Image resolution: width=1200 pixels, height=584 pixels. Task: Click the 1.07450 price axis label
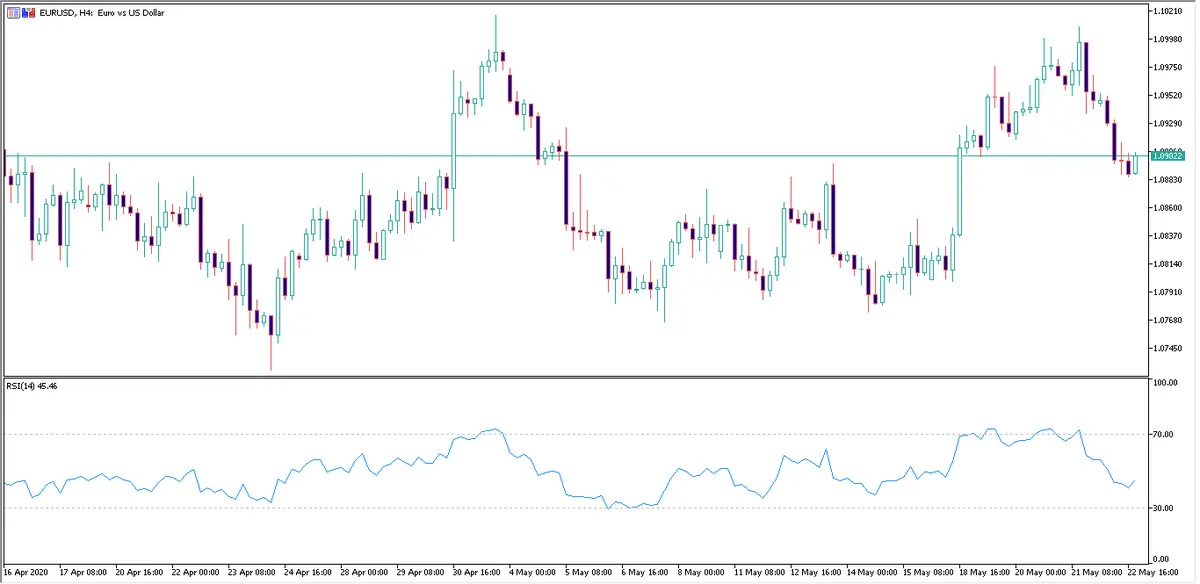1168,348
